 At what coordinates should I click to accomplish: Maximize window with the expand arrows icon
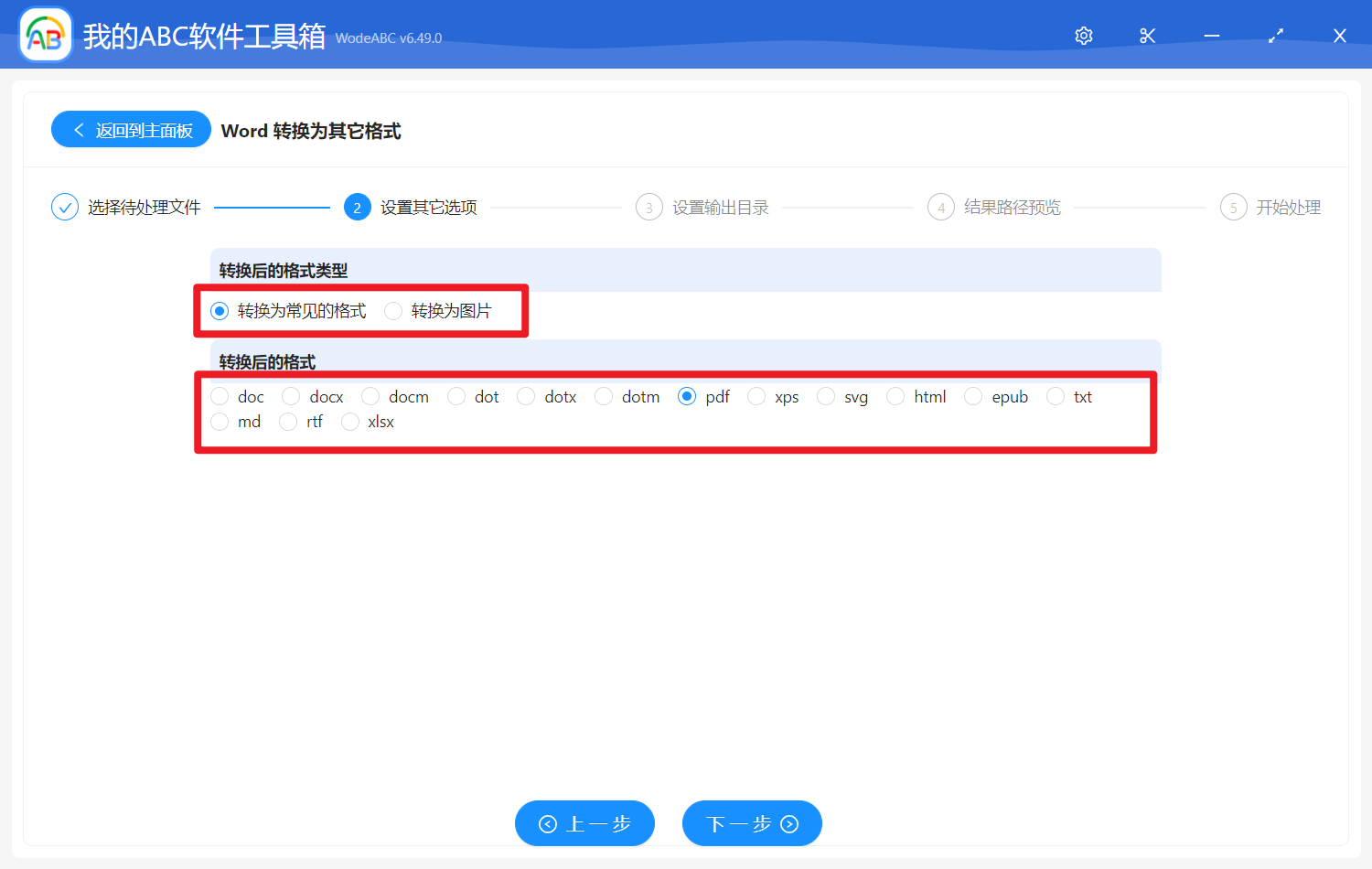point(1276,36)
